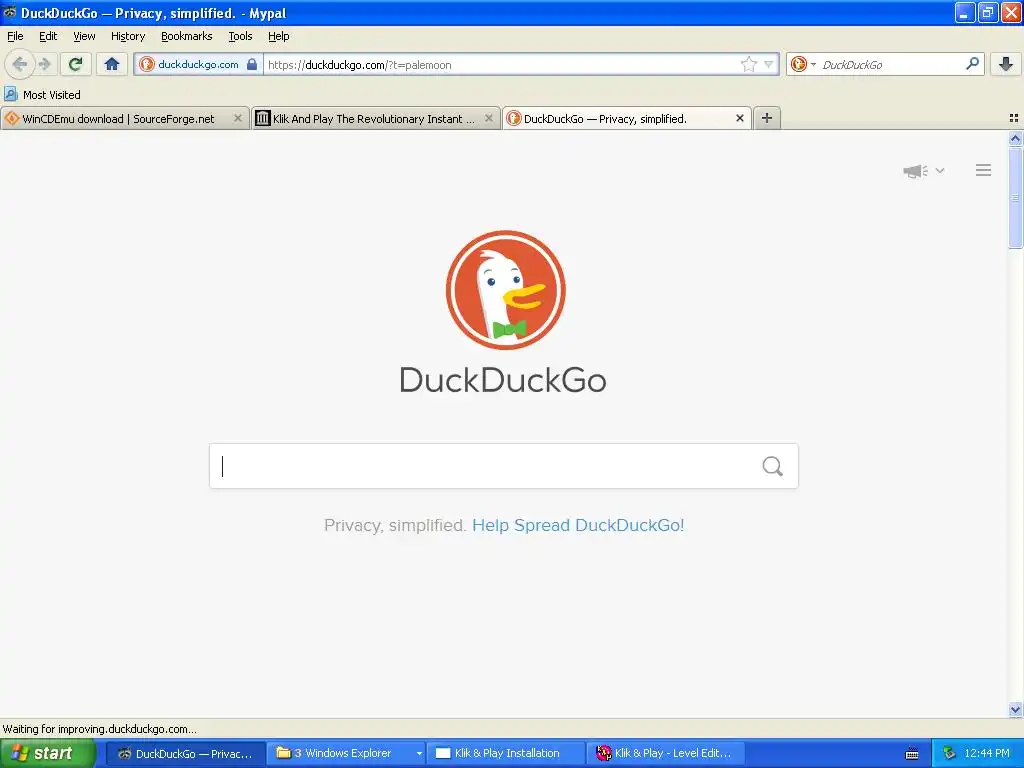Screen dimensions: 1024x768
Task: Click the keyboard icon in the system tray
Action: tap(912, 754)
